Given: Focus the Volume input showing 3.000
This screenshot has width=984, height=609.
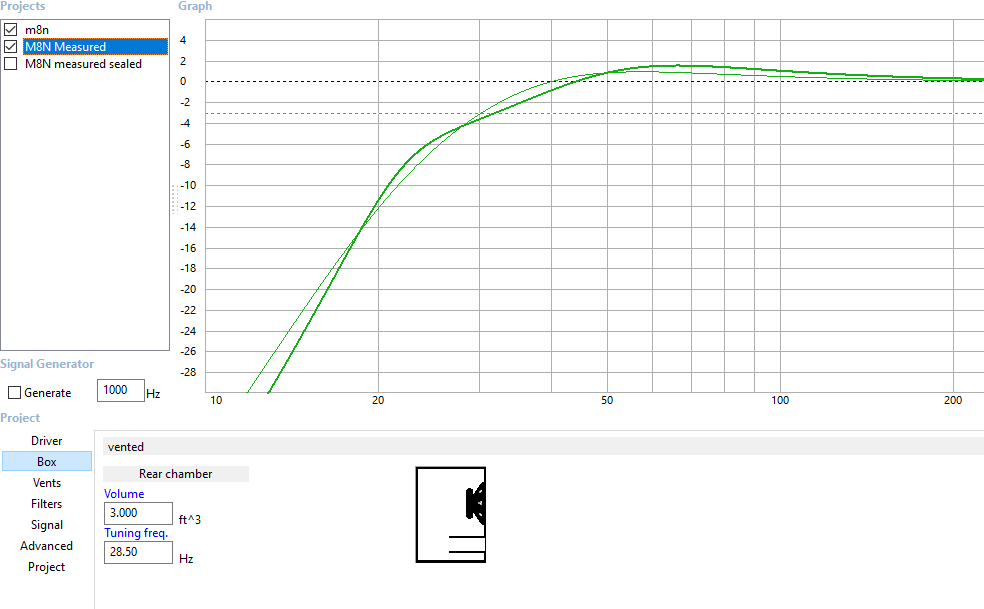Looking at the screenshot, I should click(x=137, y=512).
